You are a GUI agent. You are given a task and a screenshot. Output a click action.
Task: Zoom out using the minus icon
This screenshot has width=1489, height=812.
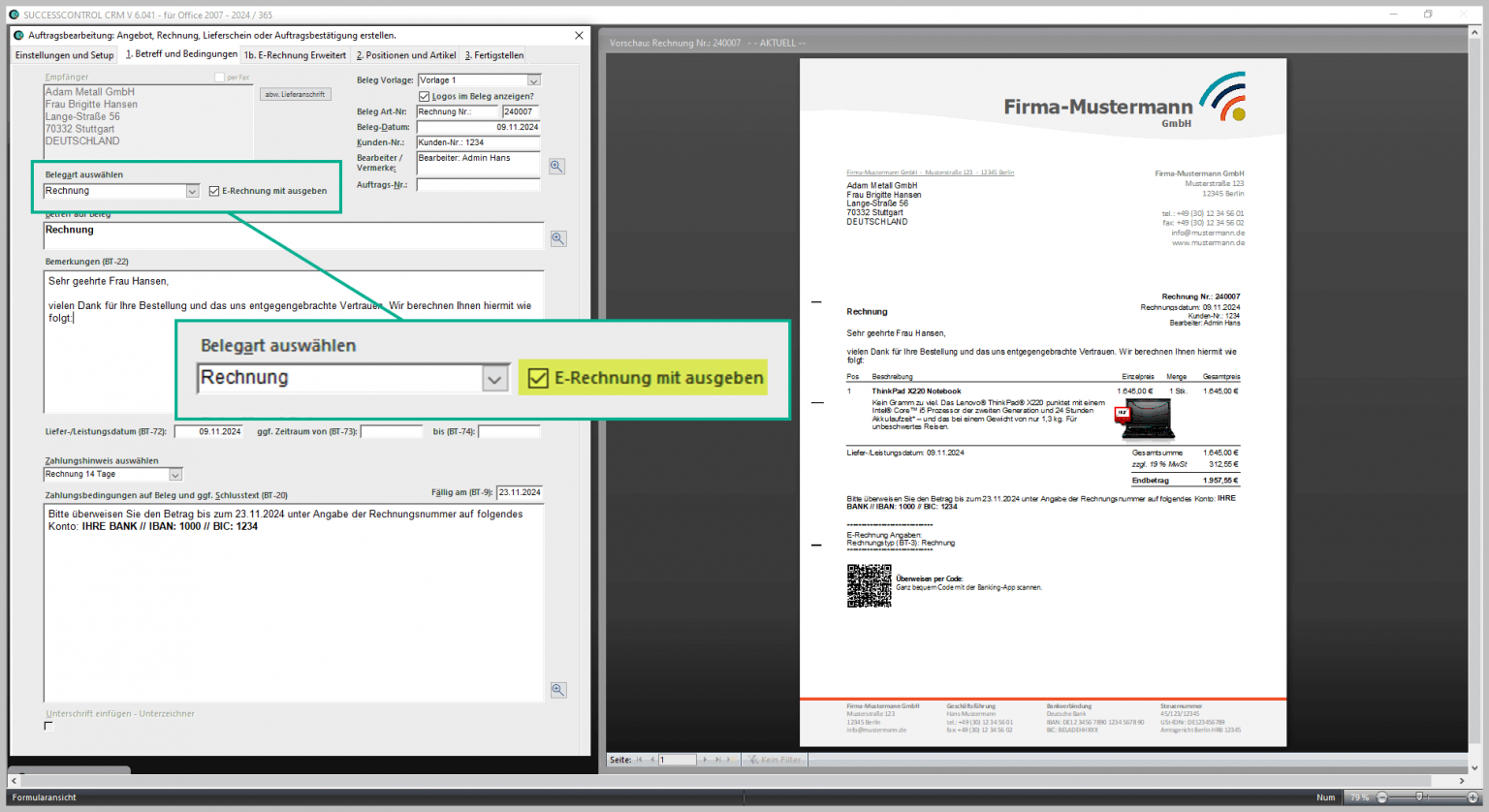pyautogui.click(x=1382, y=796)
